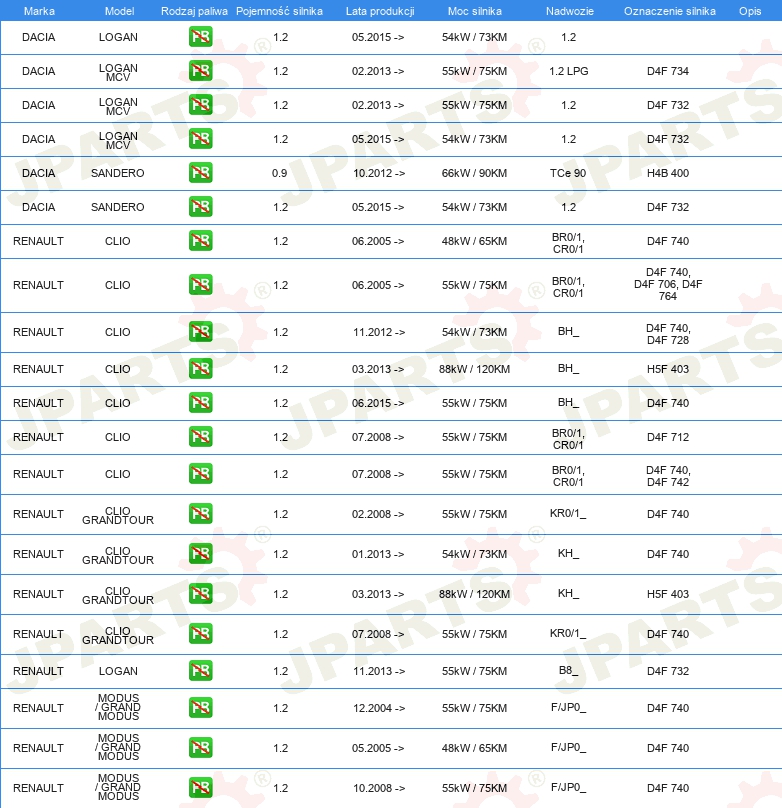Click the fuel icon for the Clio H5F 403 engine
This screenshot has height=808, width=782.
200,369
